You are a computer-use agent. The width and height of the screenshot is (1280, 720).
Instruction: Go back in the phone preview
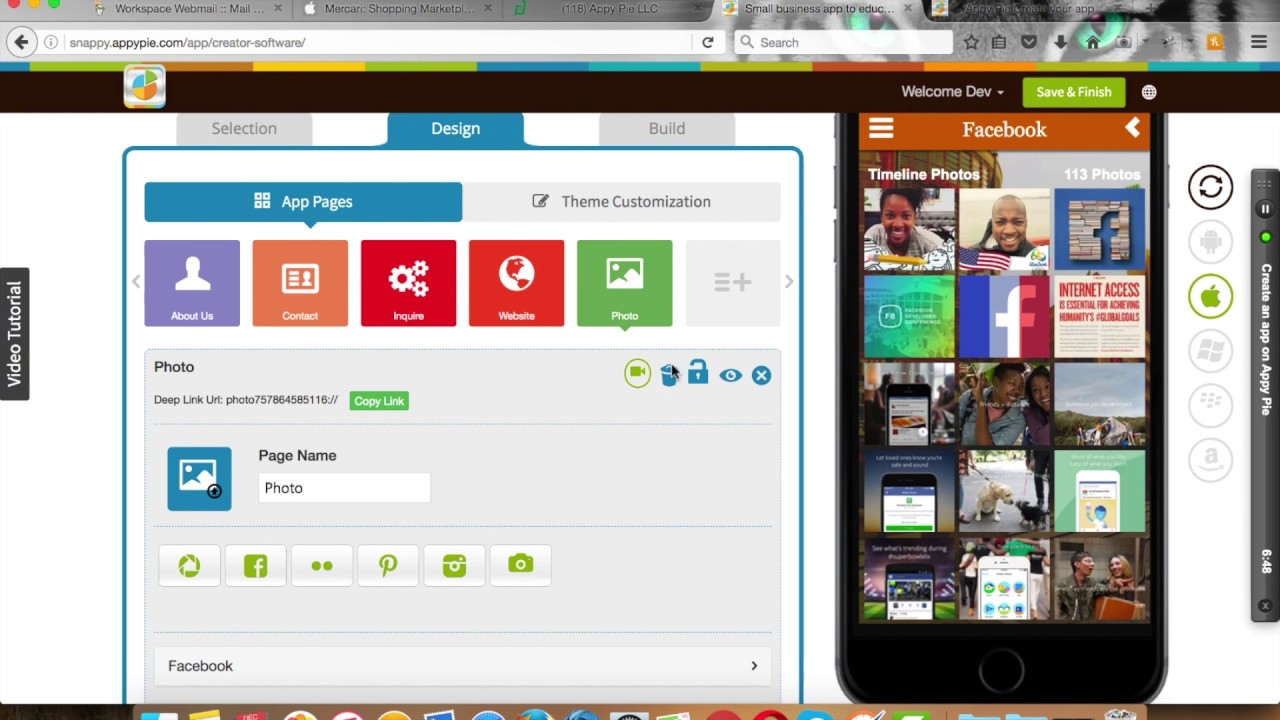coord(1132,128)
